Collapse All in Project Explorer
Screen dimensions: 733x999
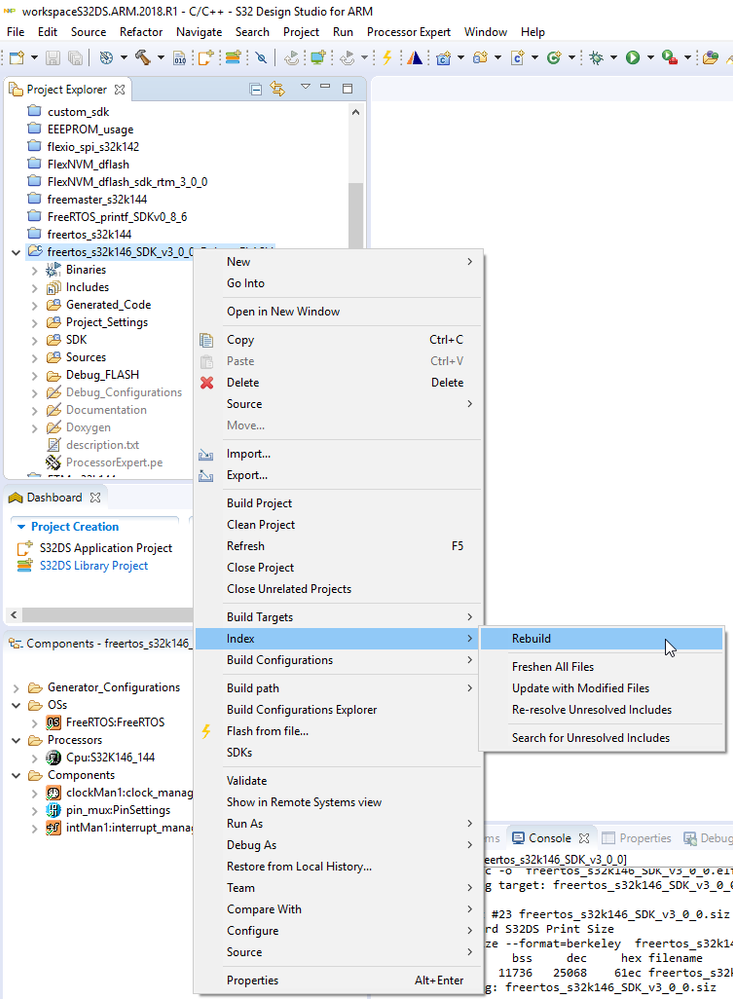tap(256, 89)
